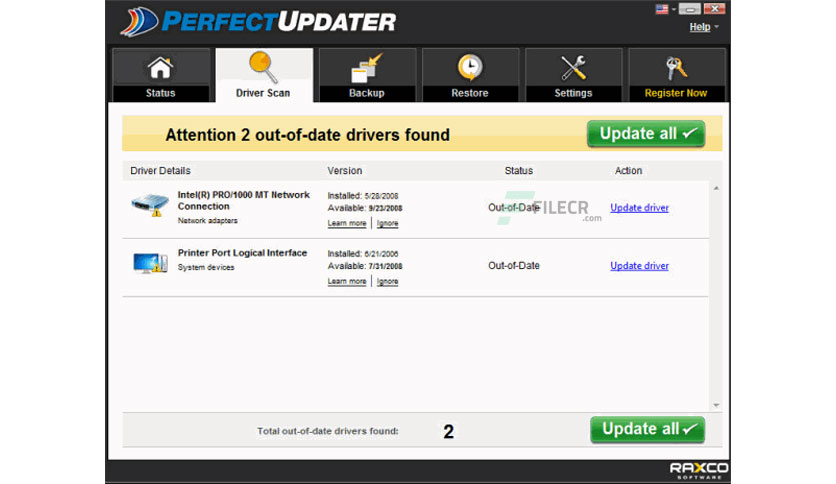The width and height of the screenshot is (836, 484).
Task: Click the top Update all button
Action: coord(646,133)
